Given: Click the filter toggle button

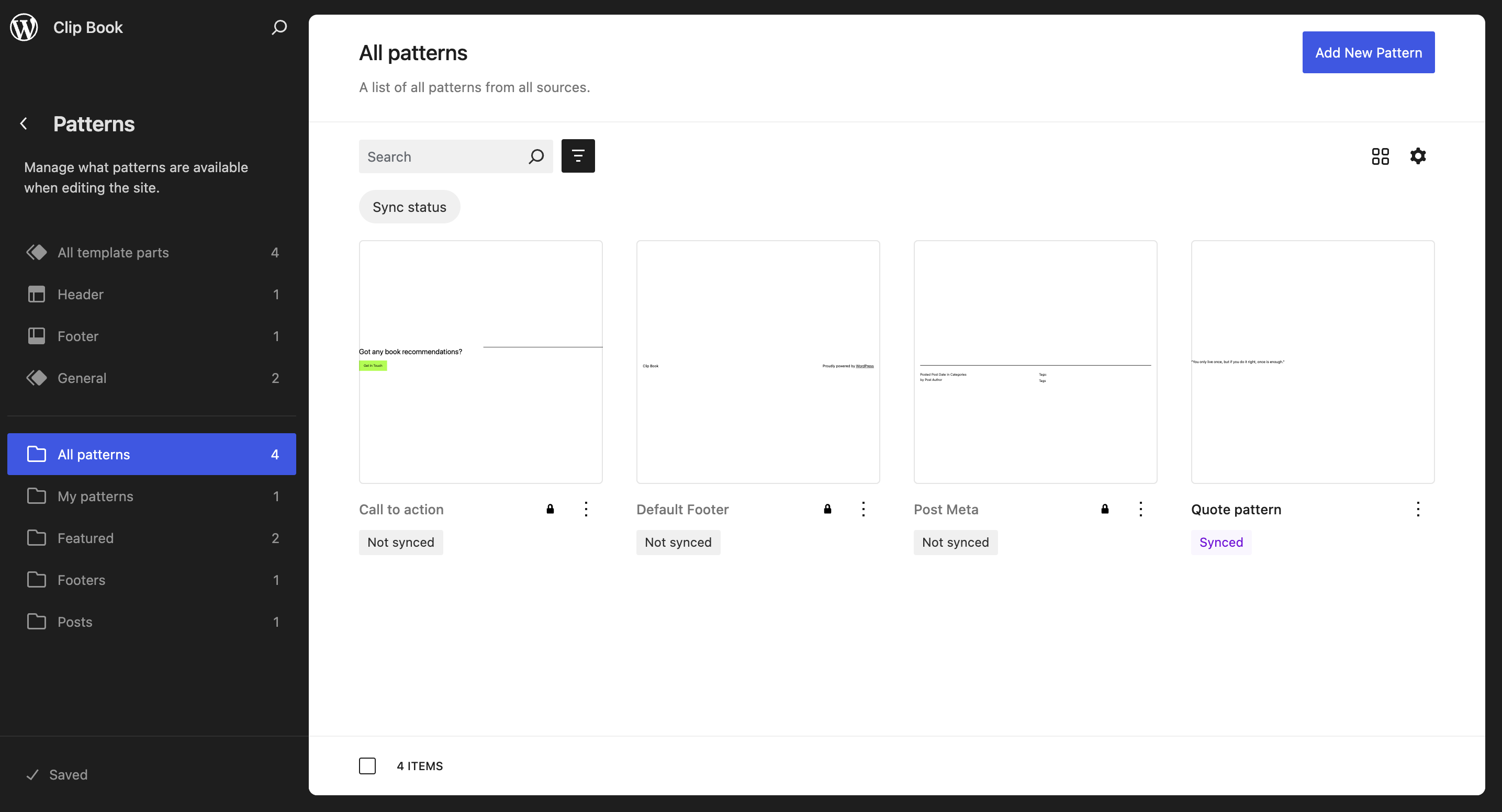Looking at the screenshot, I should 578,156.
